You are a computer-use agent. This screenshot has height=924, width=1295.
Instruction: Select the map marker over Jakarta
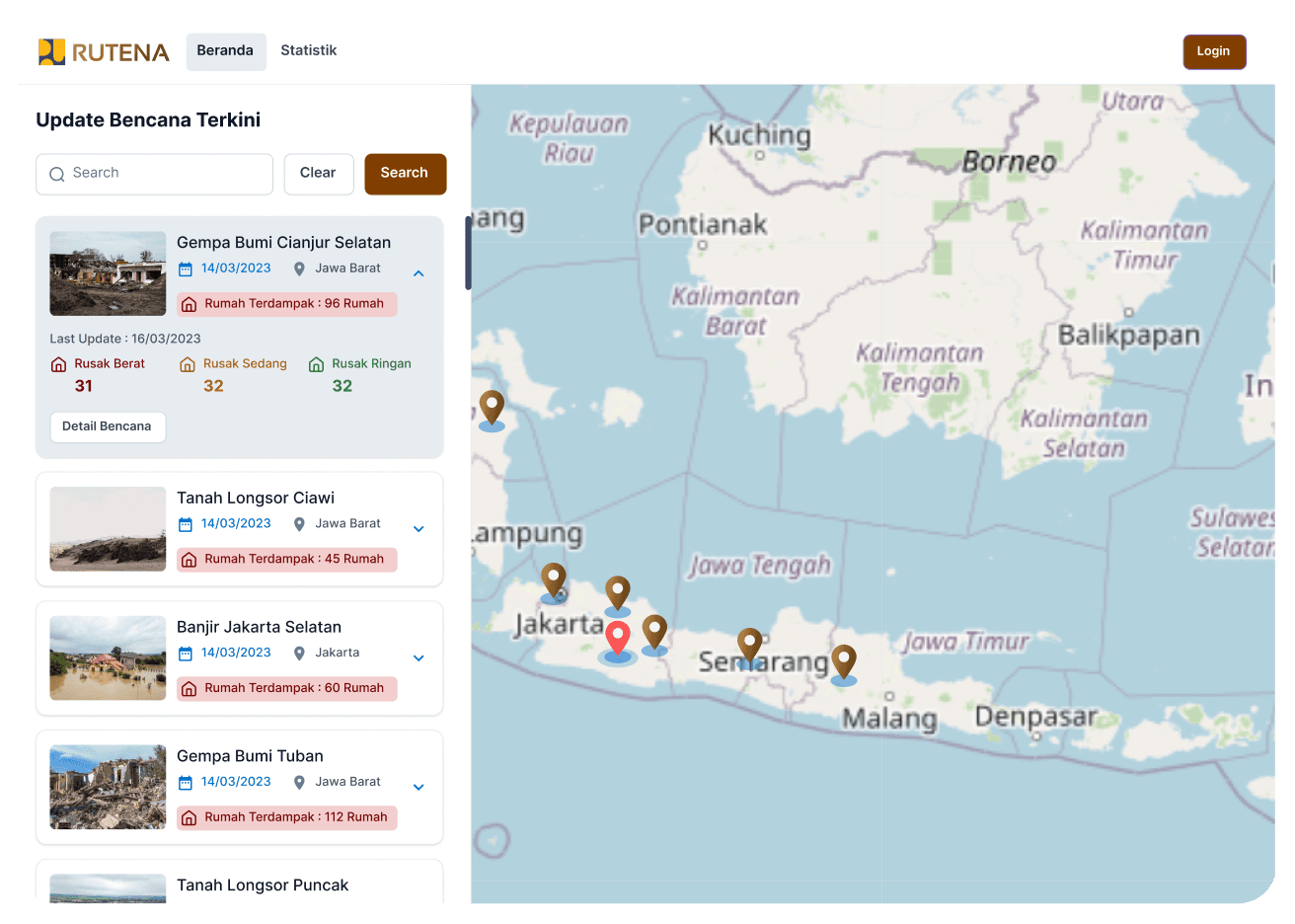[x=554, y=581]
